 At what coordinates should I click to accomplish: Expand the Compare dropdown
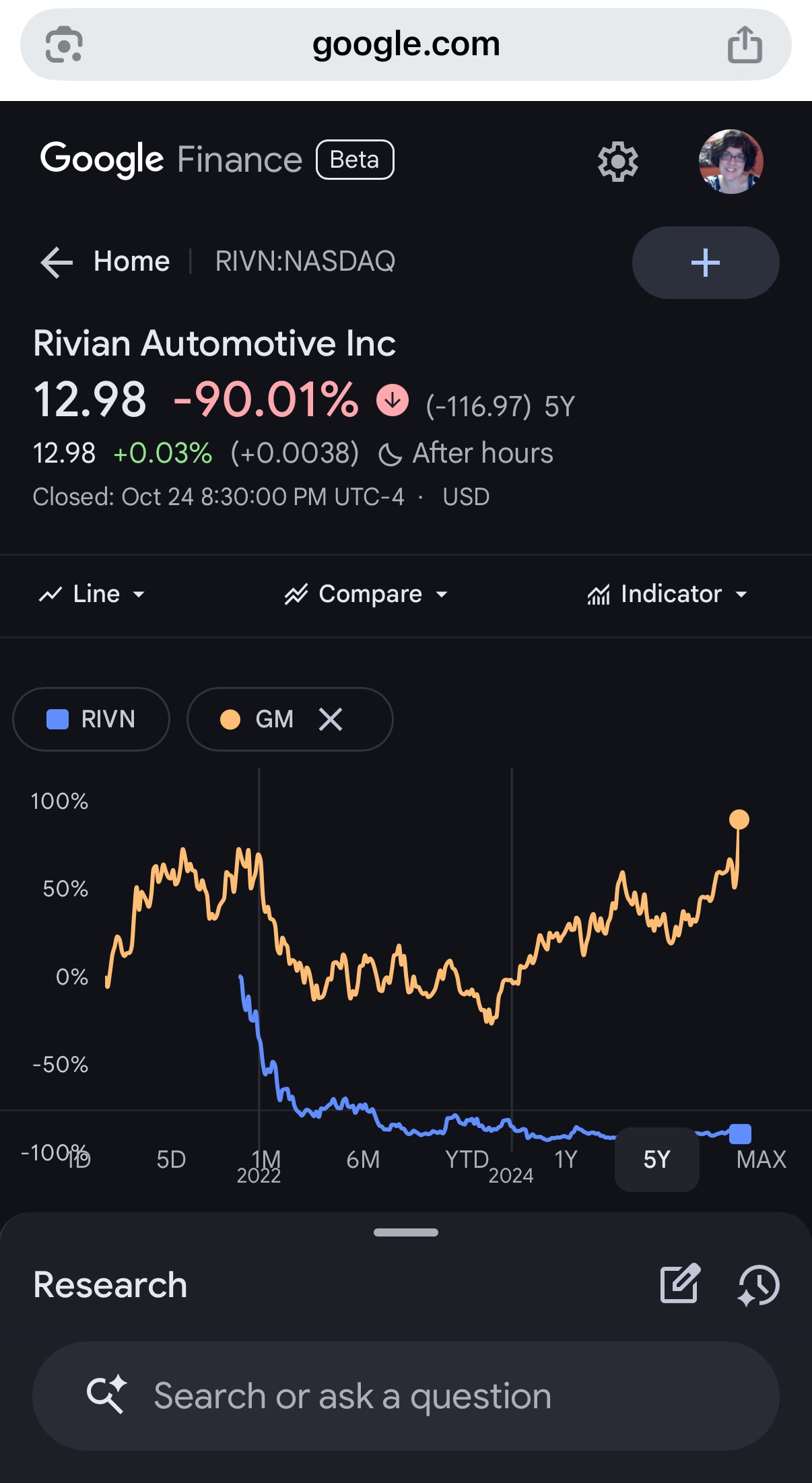[366, 594]
